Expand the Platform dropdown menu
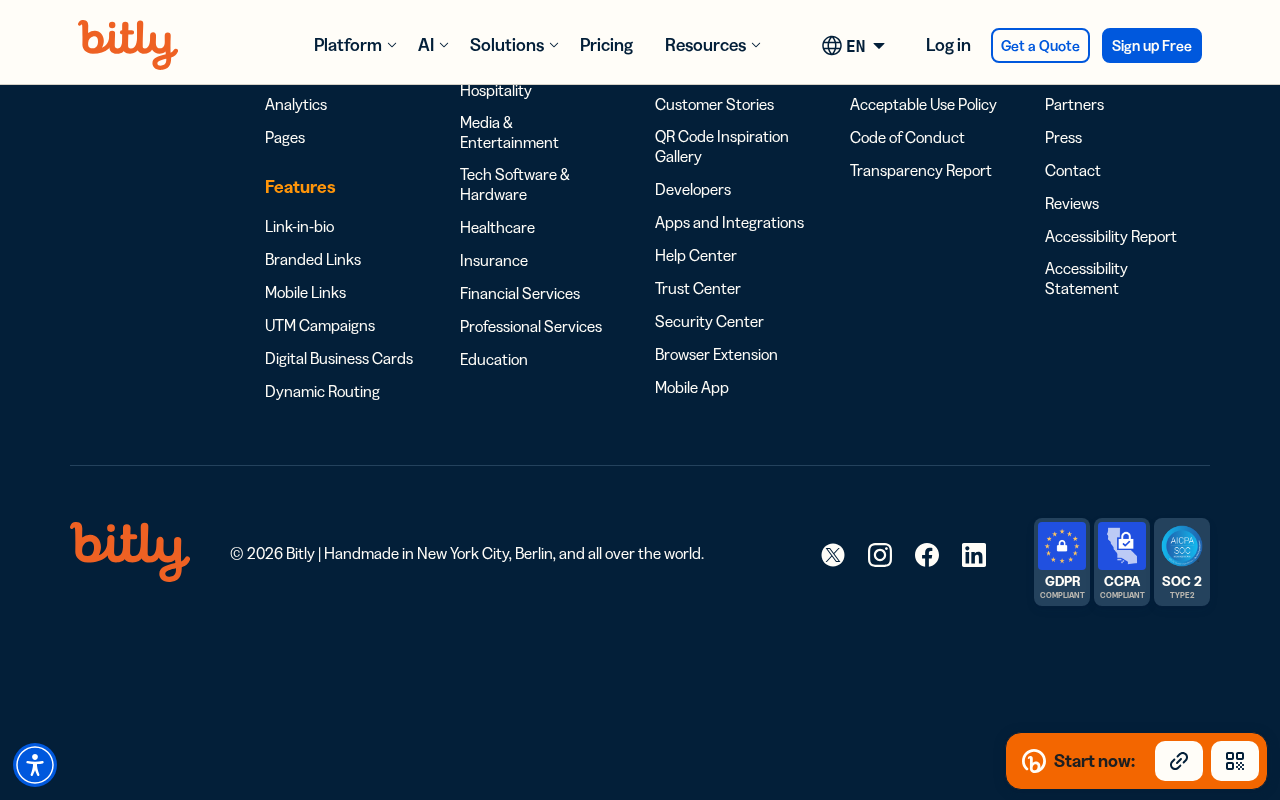 [x=355, y=45]
